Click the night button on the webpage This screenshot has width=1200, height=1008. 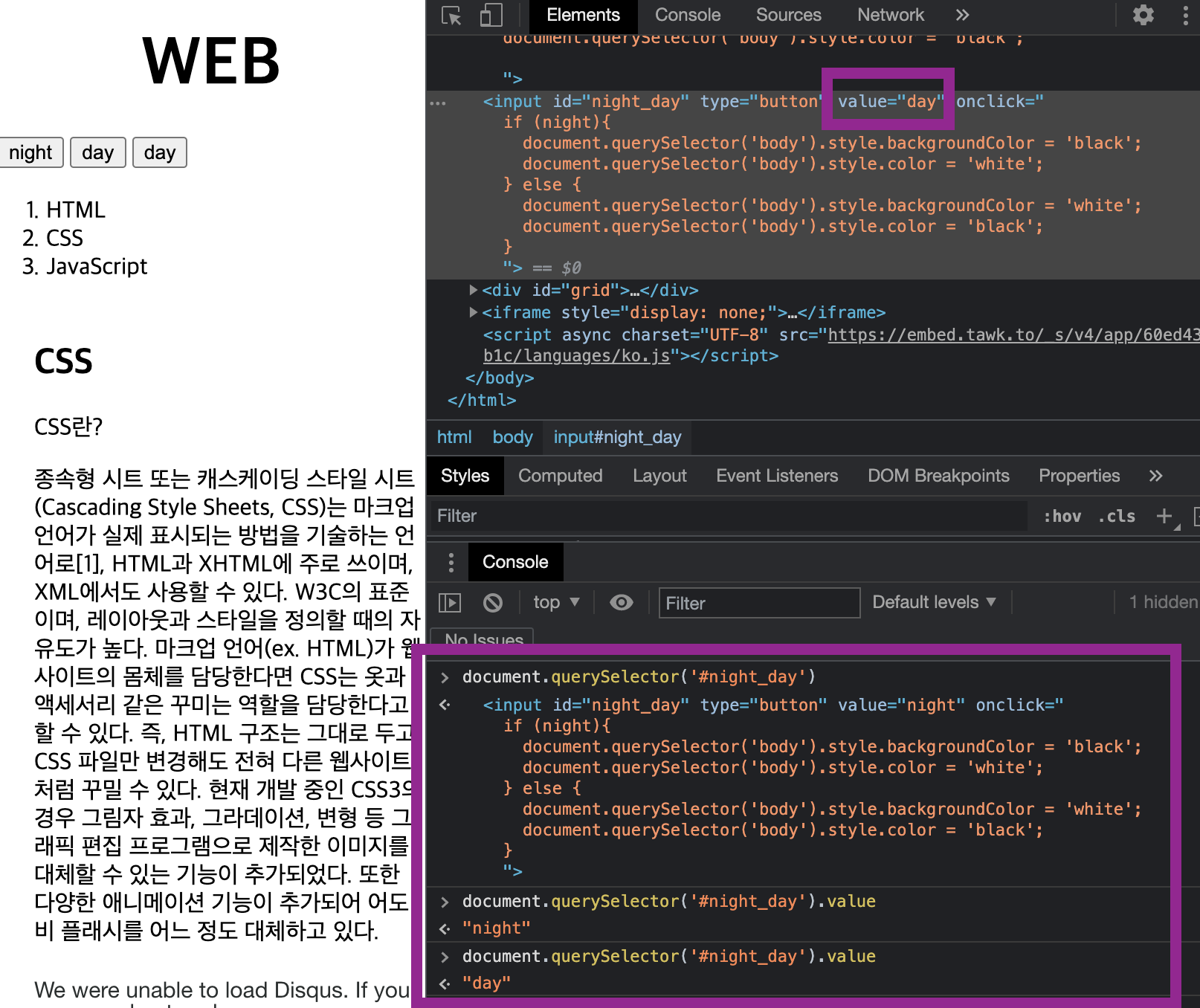pyautogui.click(x=30, y=152)
